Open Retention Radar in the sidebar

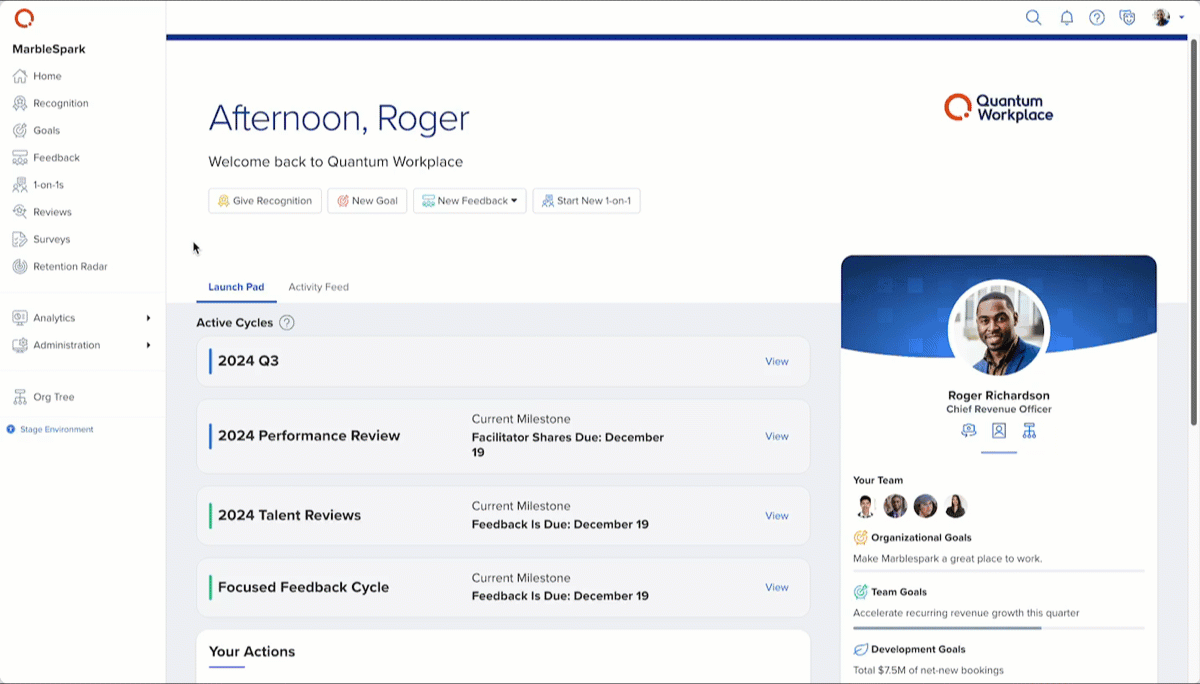tap(69, 266)
